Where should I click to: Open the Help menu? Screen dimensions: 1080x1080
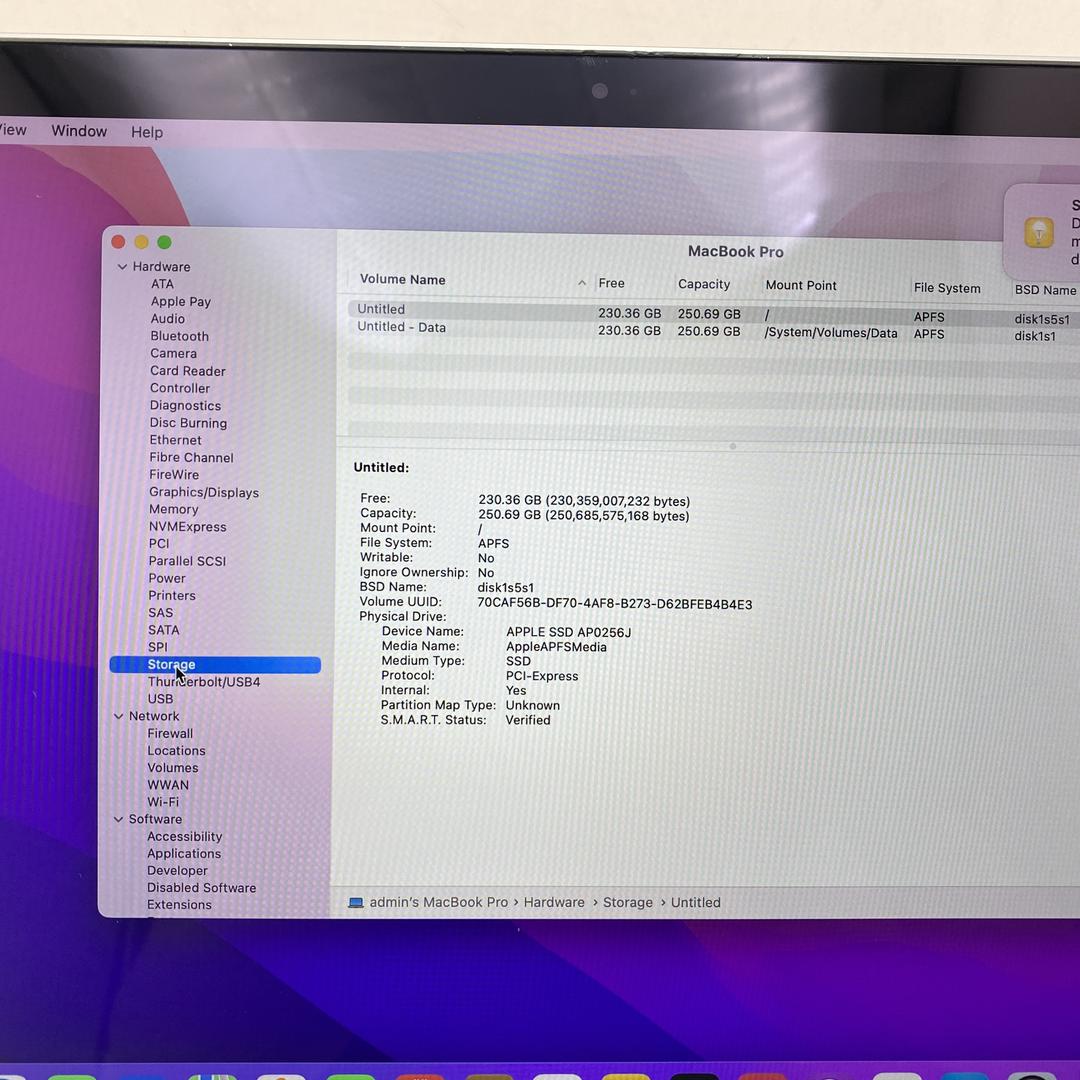coord(147,132)
